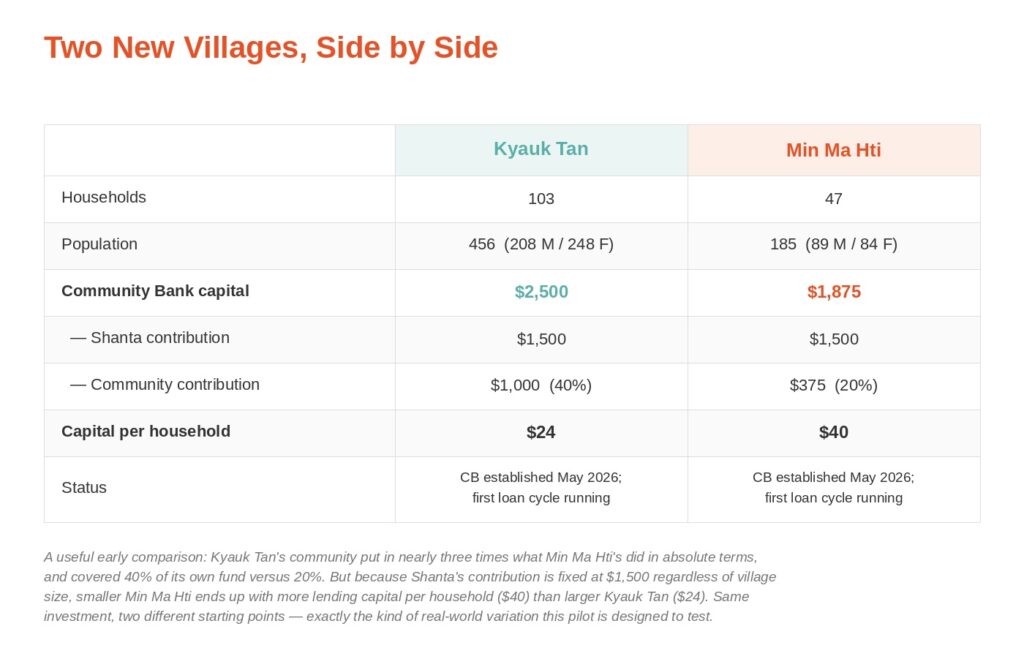Click the $1,000 (40%) community contribution cell
Viewport: 1024px width, 667px height.
click(541, 385)
